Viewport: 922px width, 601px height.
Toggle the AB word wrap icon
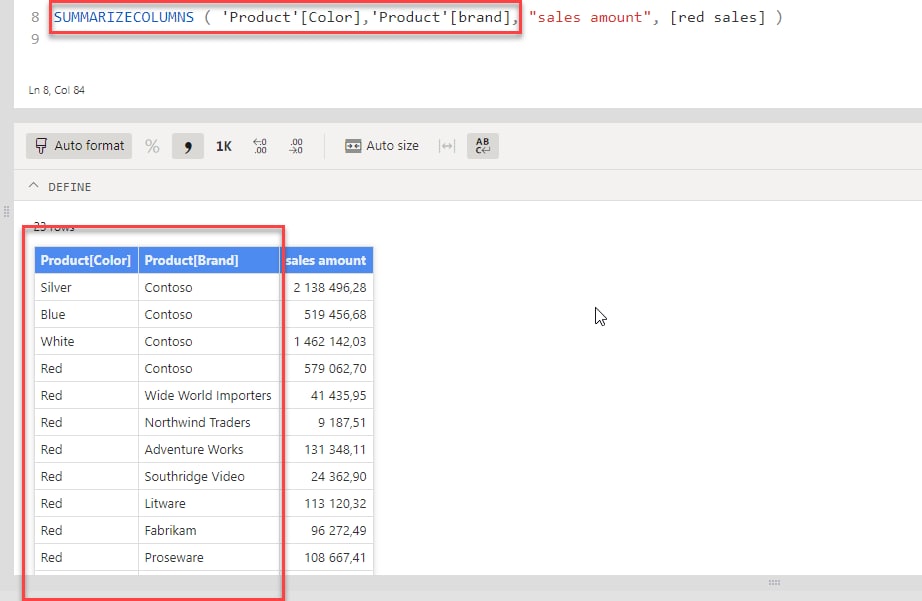(x=483, y=146)
